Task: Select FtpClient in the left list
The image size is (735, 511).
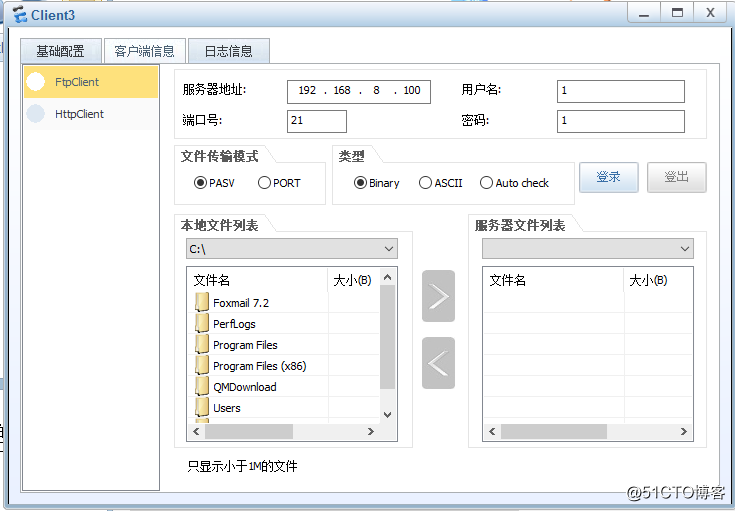Action: (91, 82)
